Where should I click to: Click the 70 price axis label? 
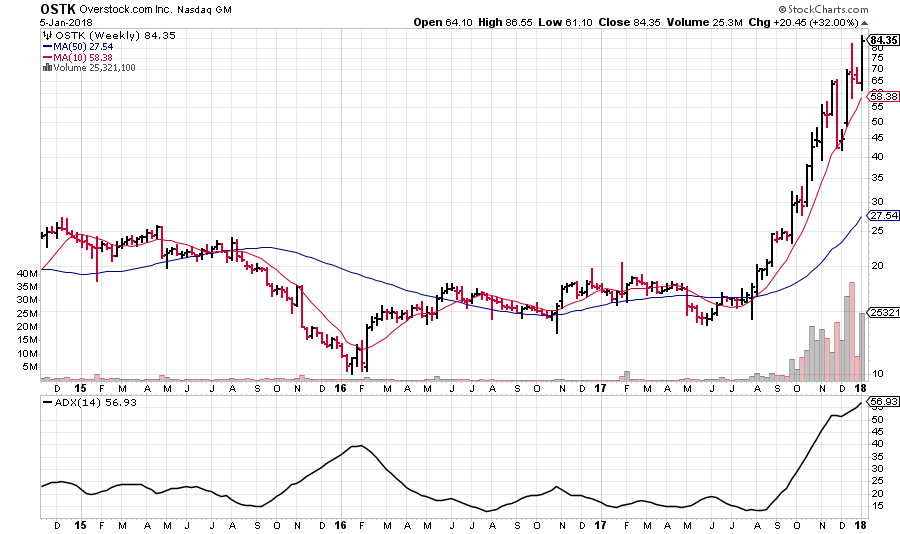pos(878,69)
